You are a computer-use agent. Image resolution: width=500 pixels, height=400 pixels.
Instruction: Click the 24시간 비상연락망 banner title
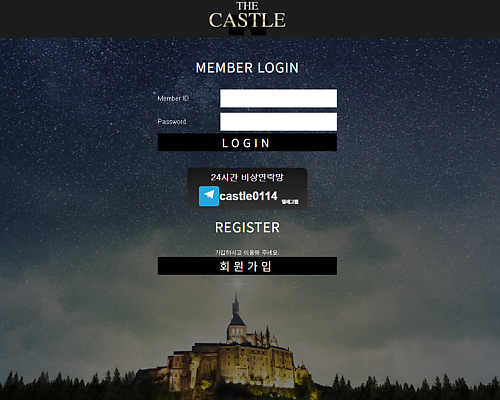[x=247, y=177]
